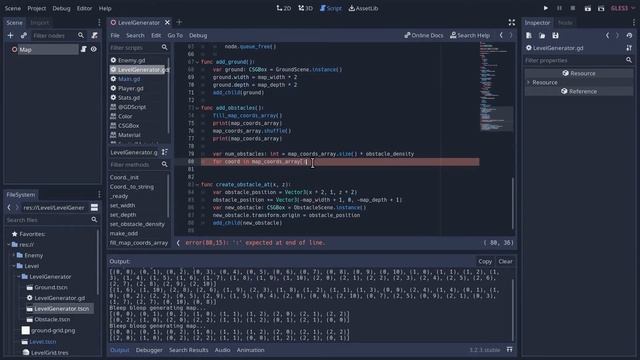Open Stats.gd in the script list
The width and height of the screenshot is (640, 360).
(129, 98)
